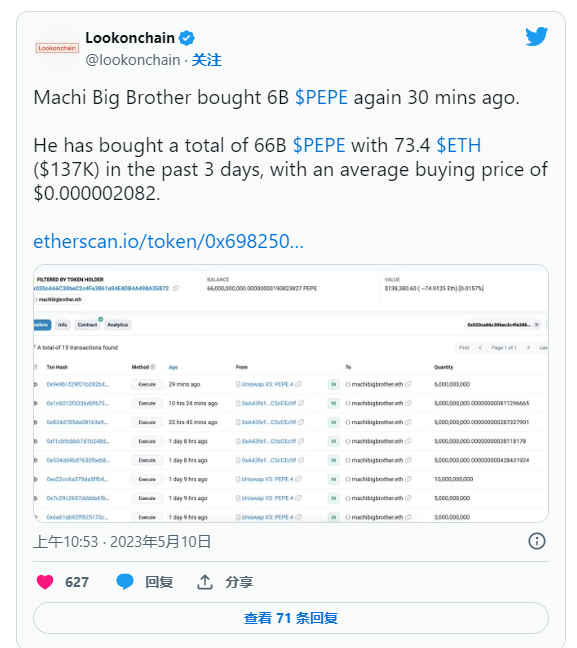Open the tweet info circle icon
The width and height of the screenshot is (577, 648).
click(x=537, y=541)
